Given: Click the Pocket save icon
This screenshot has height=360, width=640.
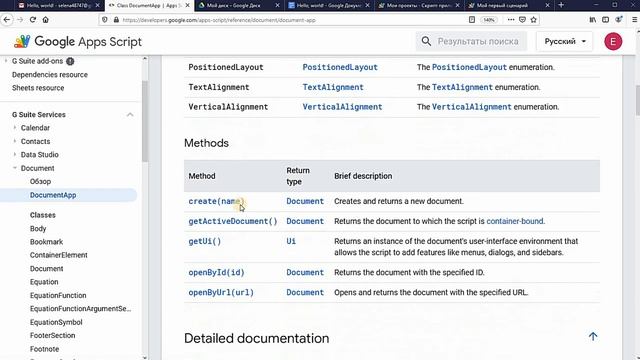Looking at the screenshot, I should [522, 20].
